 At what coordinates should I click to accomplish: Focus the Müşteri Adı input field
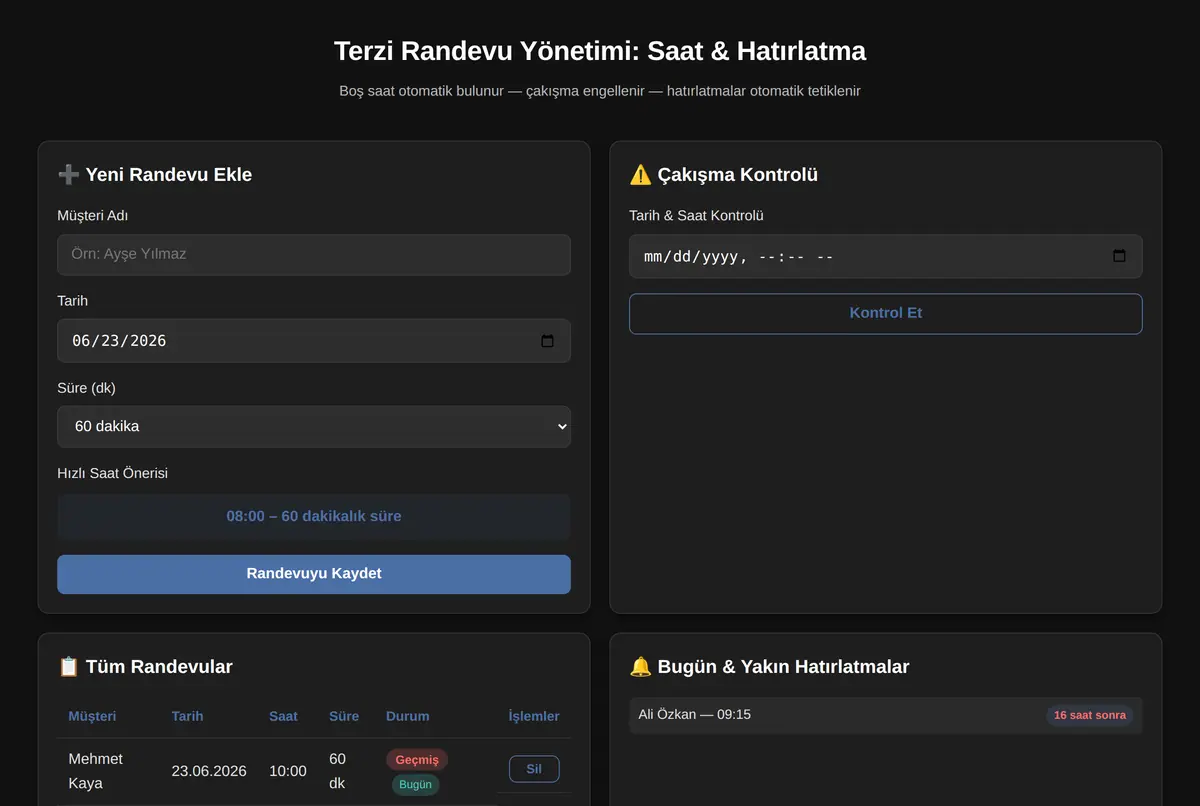(x=314, y=254)
